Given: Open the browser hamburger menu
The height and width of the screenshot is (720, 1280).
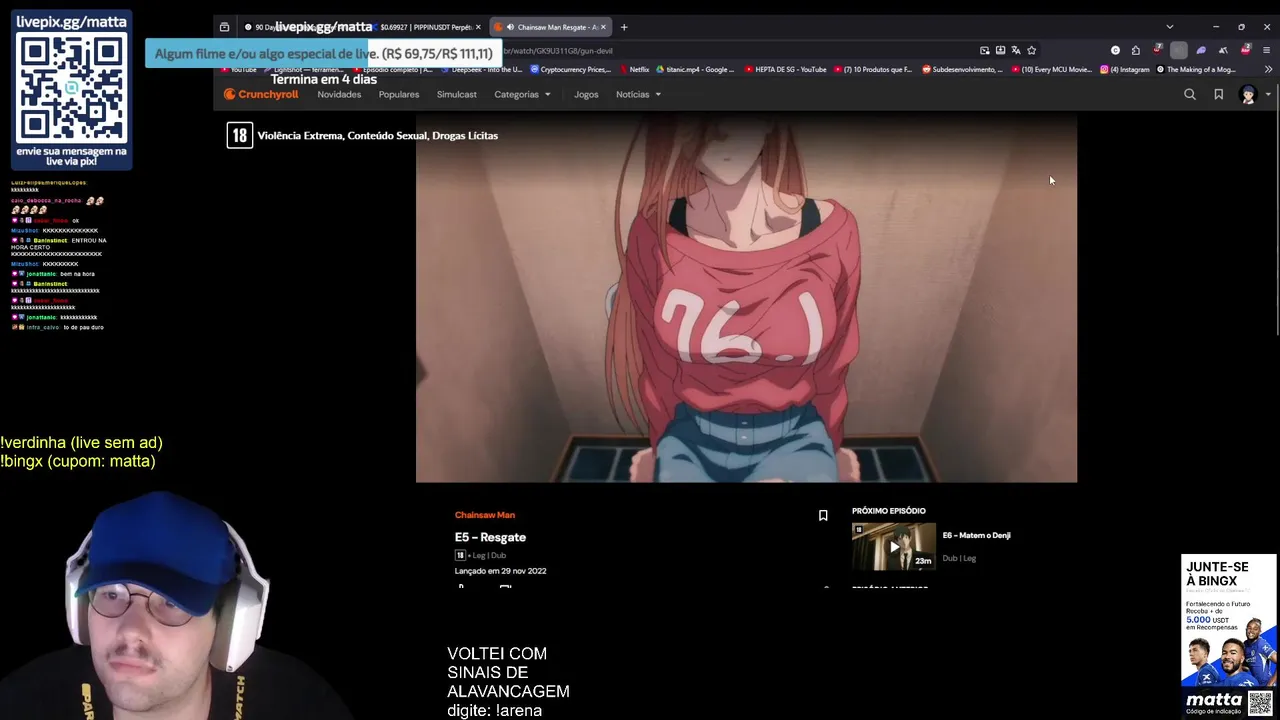Looking at the screenshot, I should [1266, 50].
